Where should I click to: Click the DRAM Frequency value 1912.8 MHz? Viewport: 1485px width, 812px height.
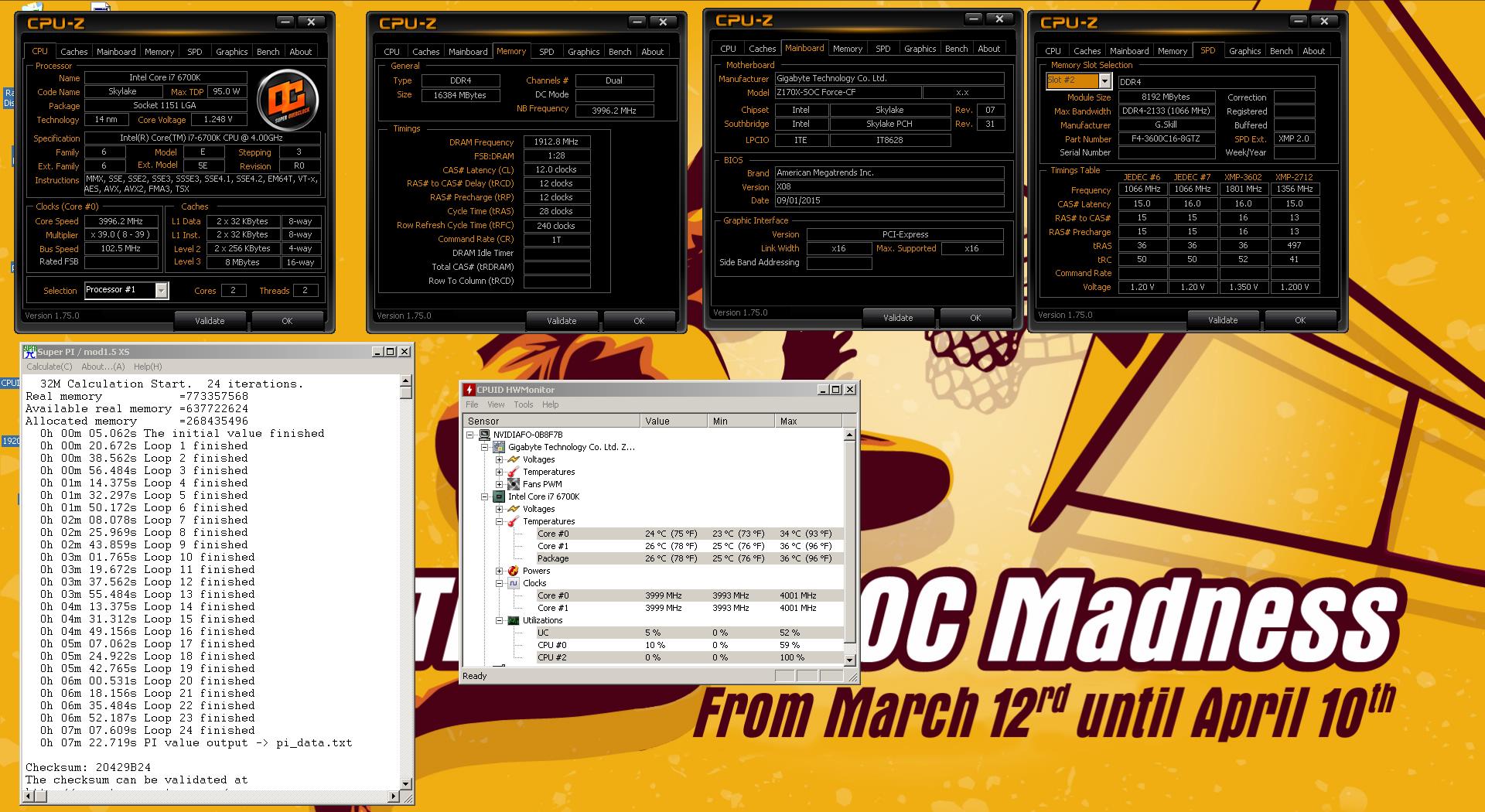(557, 142)
